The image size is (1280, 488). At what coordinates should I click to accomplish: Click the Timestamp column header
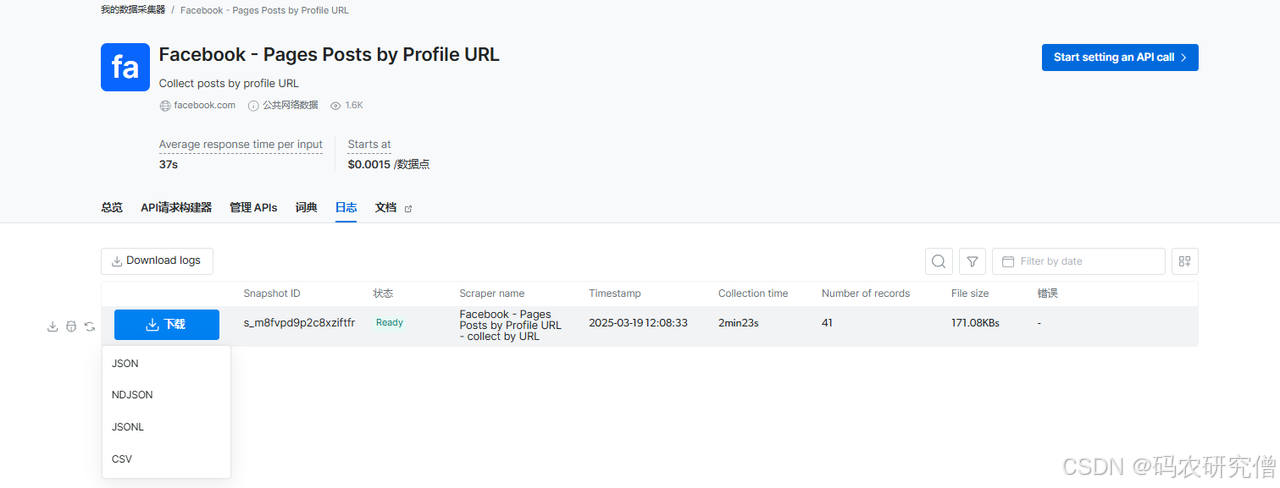click(x=615, y=293)
